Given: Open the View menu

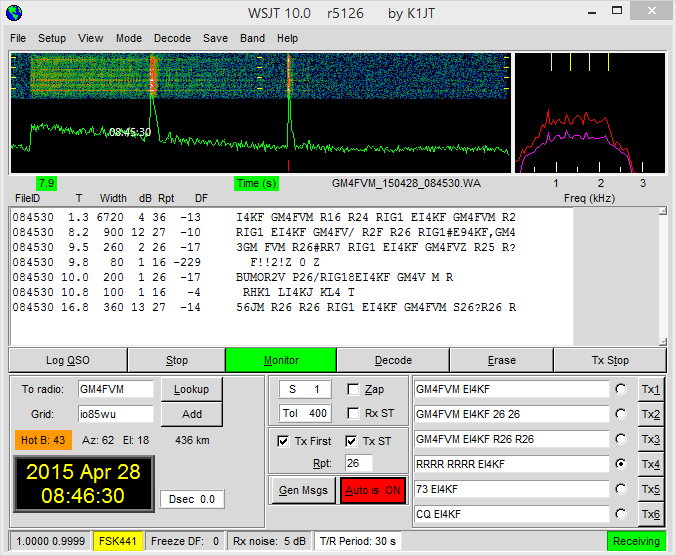Looking at the screenshot, I should [x=91, y=38].
